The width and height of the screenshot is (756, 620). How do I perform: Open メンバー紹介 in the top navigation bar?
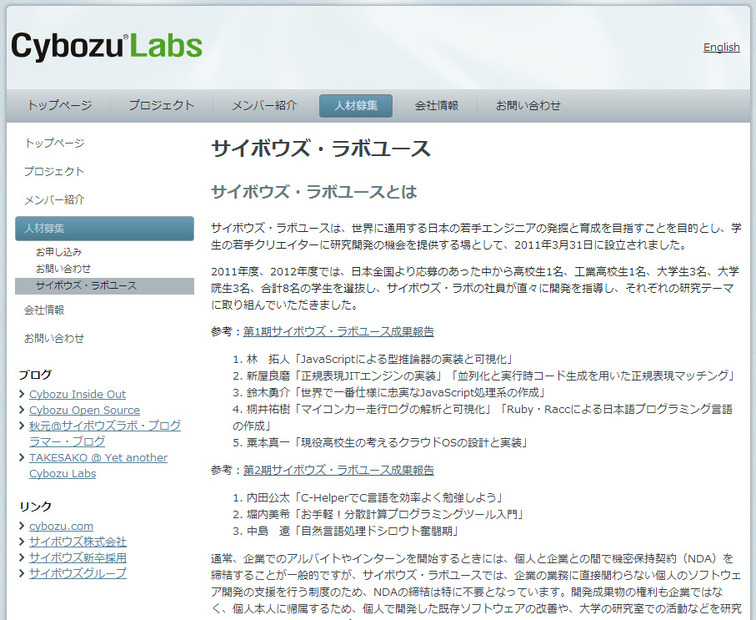[x=264, y=105]
